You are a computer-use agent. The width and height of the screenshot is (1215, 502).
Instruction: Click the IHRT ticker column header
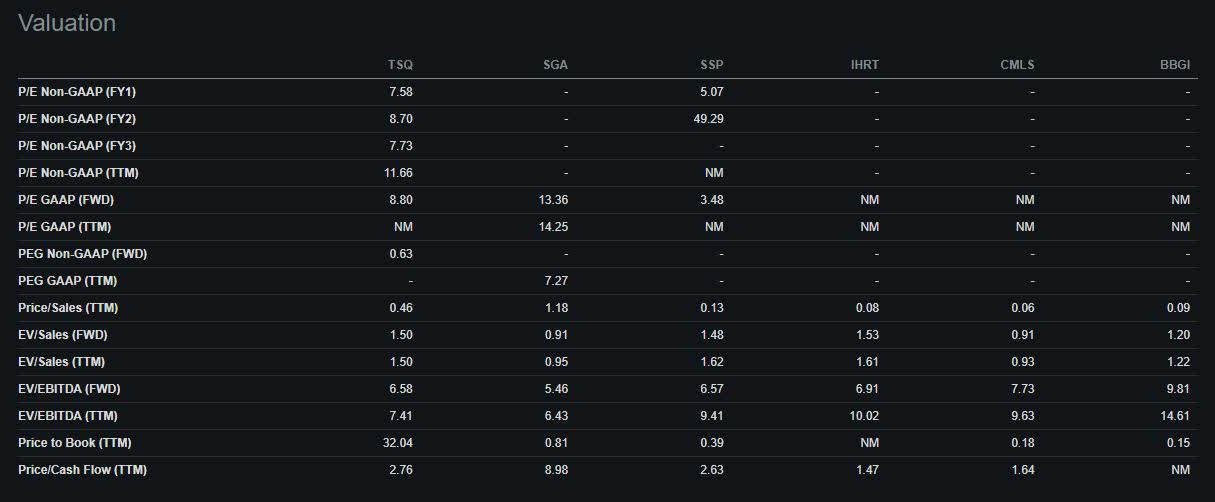point(864,65)
